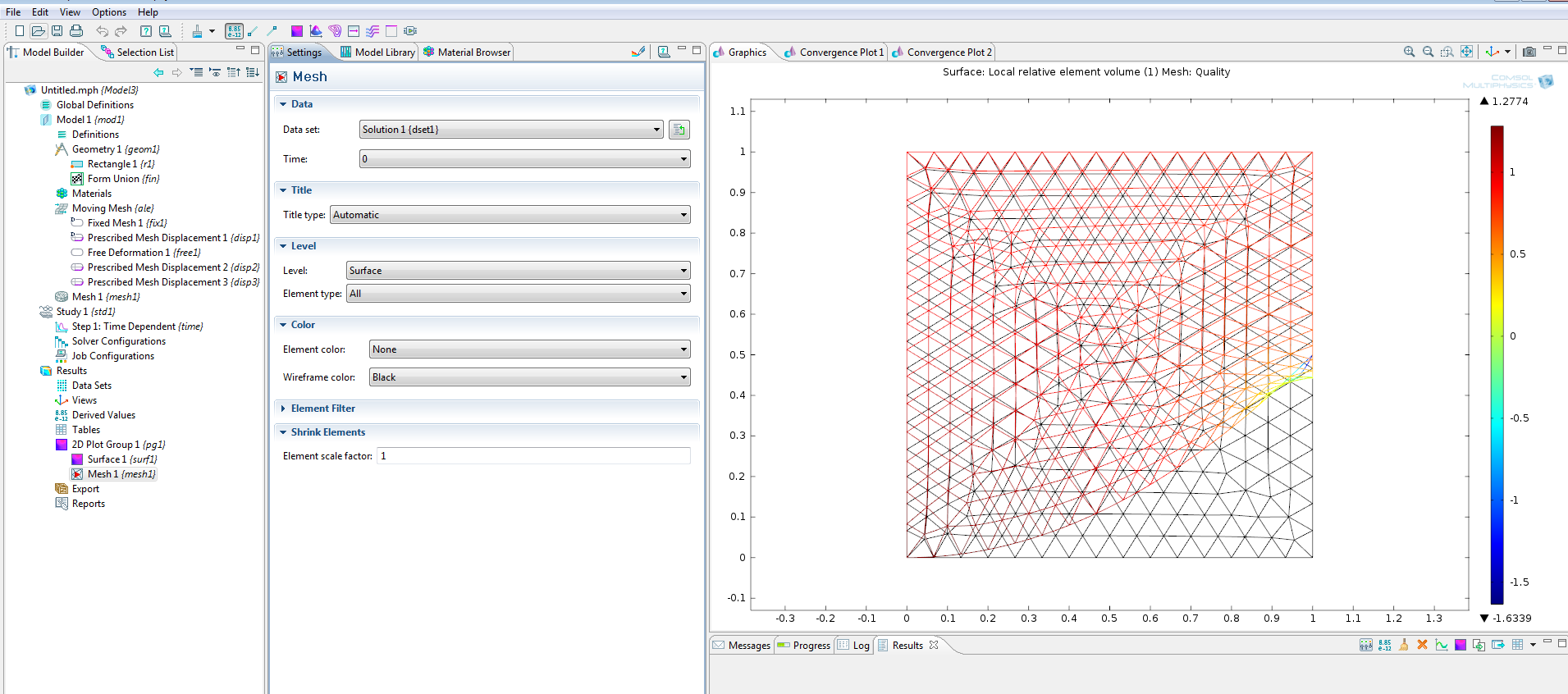Take an image snapshot with camera icon
Viewport: 1568px width, 694px height.
click(x=1529, y=52)
